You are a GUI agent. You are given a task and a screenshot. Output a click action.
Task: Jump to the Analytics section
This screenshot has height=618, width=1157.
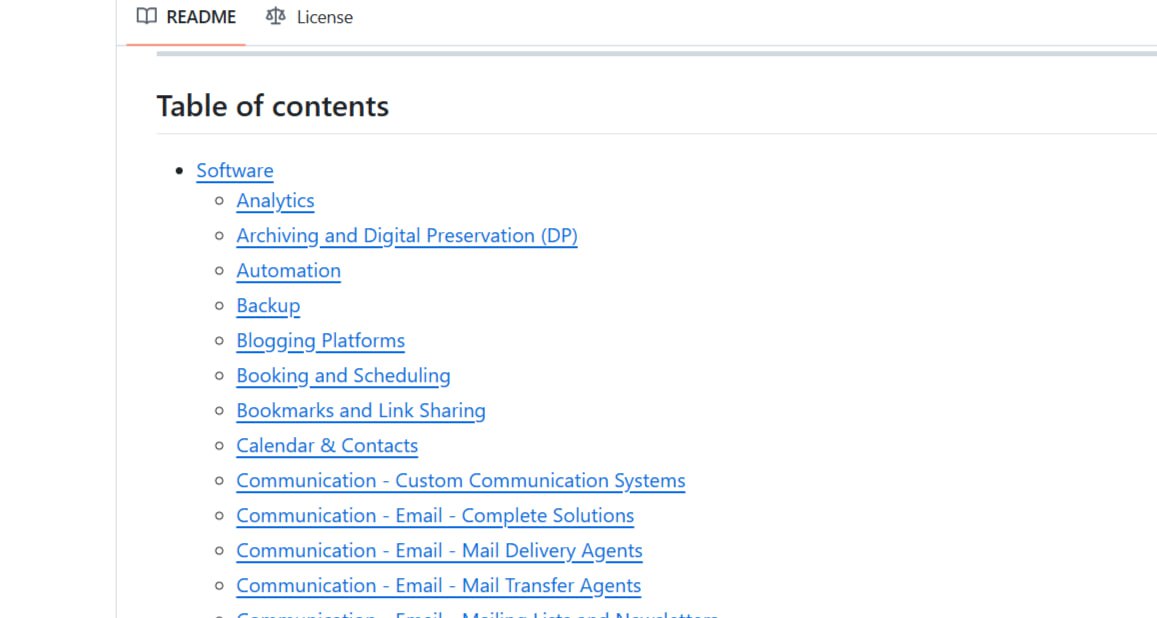275,201
